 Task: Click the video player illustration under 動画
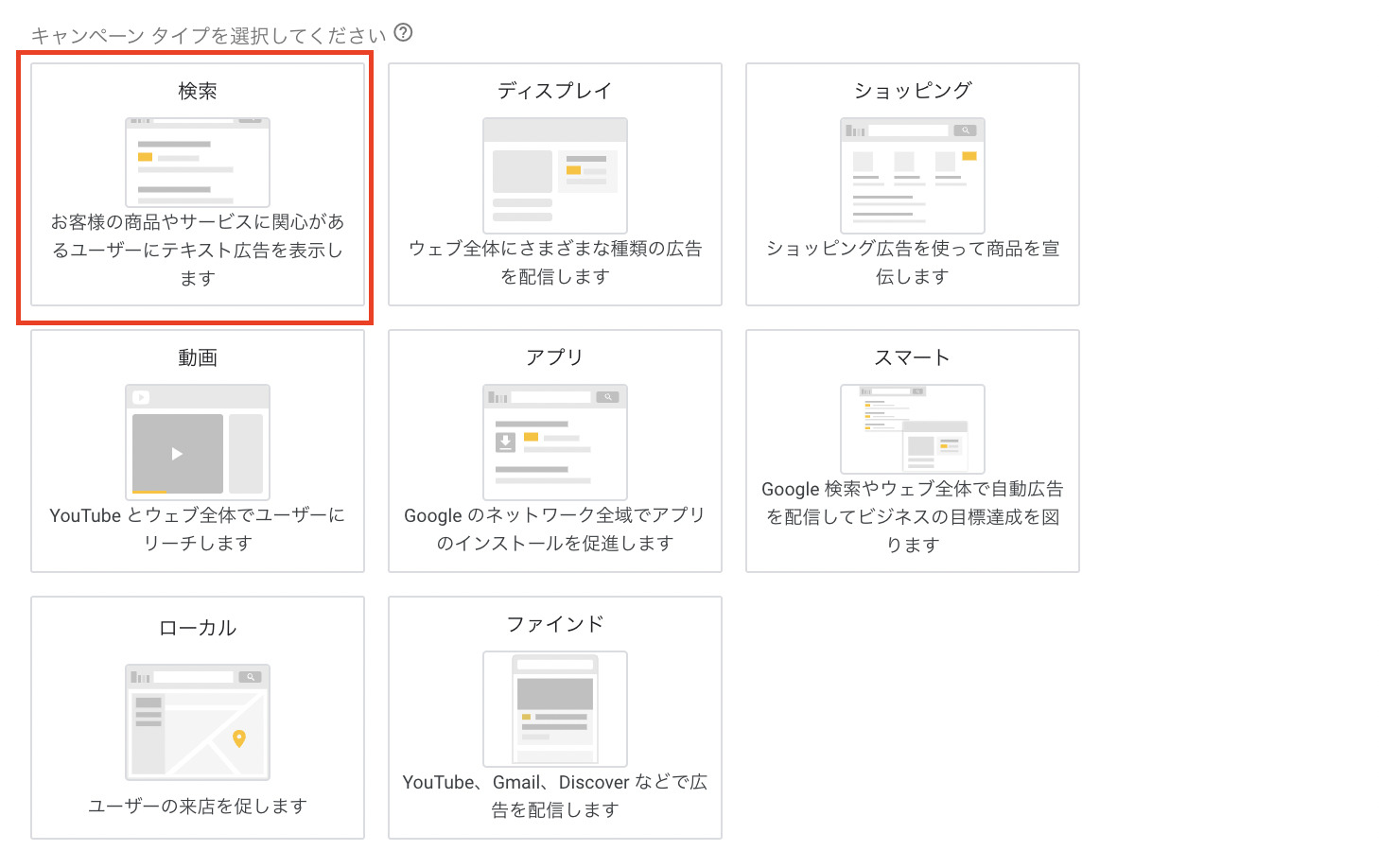(198, 442)
